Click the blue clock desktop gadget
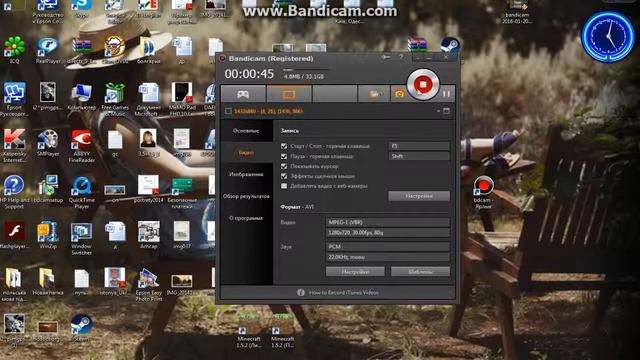The height and width of the screenshot is (360, 640). point(608,37)
